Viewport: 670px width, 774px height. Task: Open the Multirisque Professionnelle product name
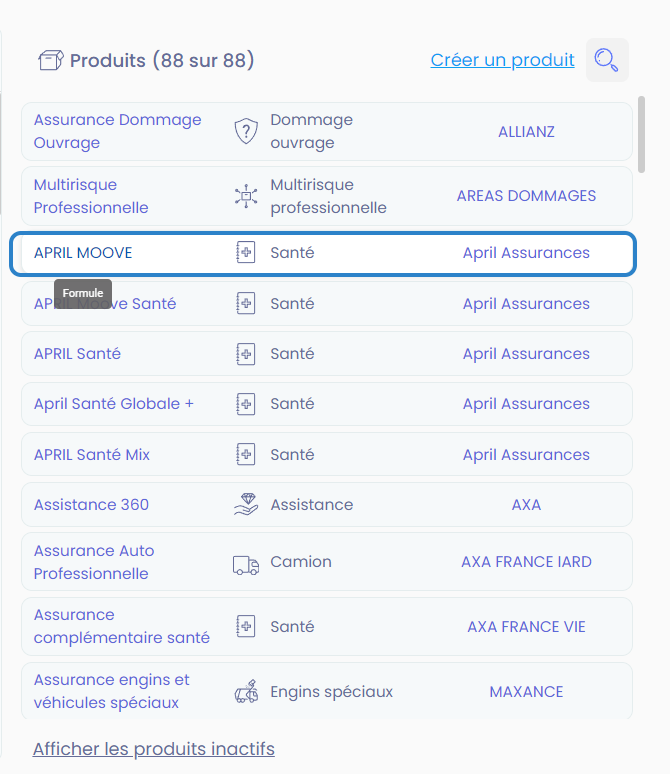91,196
